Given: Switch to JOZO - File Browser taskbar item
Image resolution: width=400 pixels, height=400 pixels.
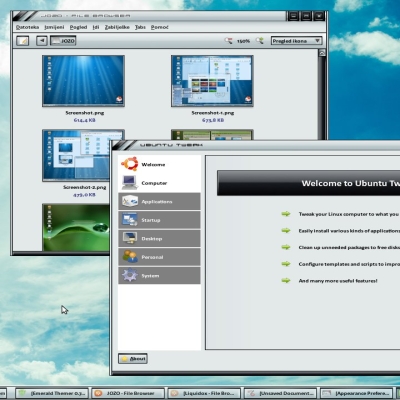Looking at the screenshot, I should tap(128, 393).
